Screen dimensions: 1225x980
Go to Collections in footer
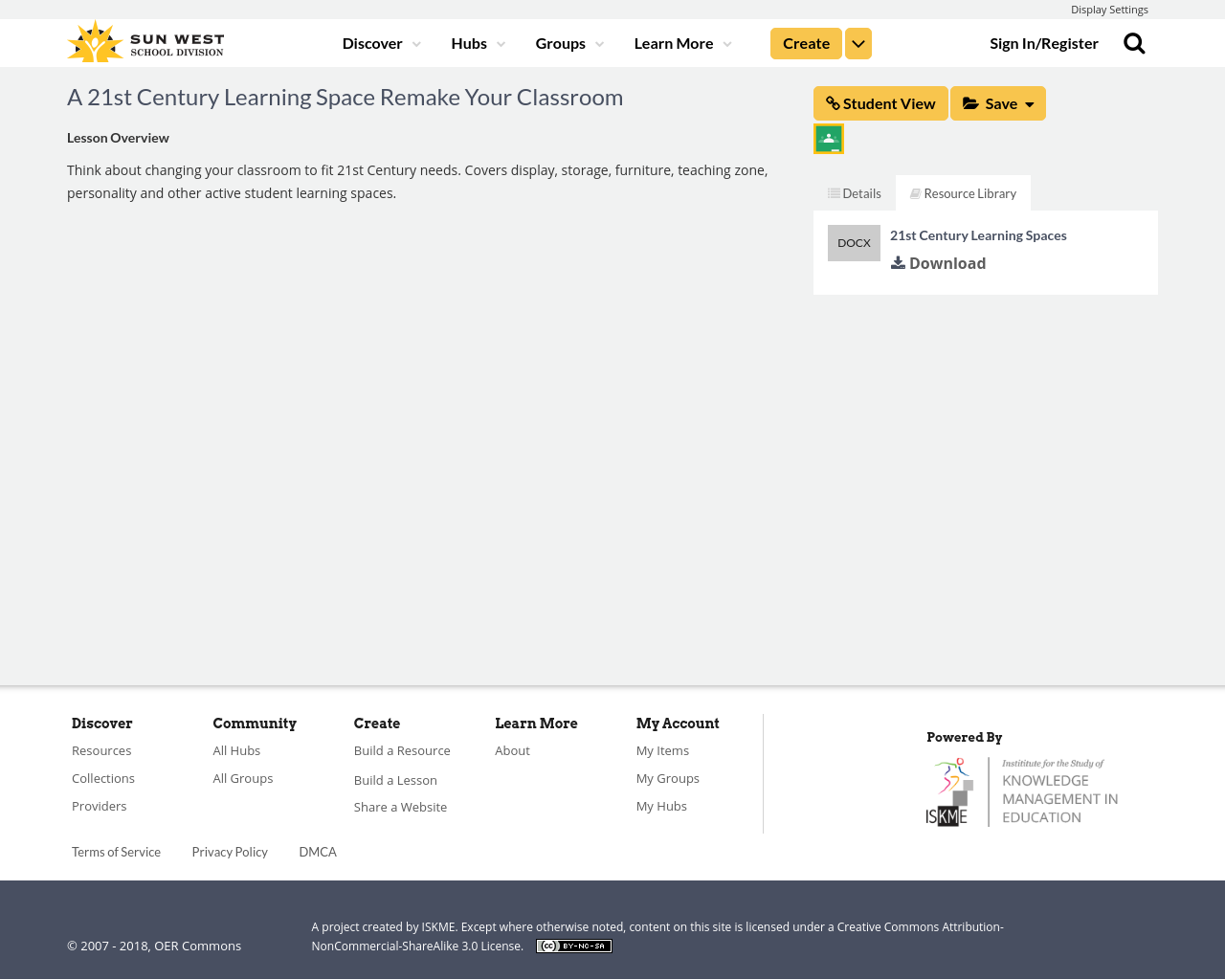[103, 779]
